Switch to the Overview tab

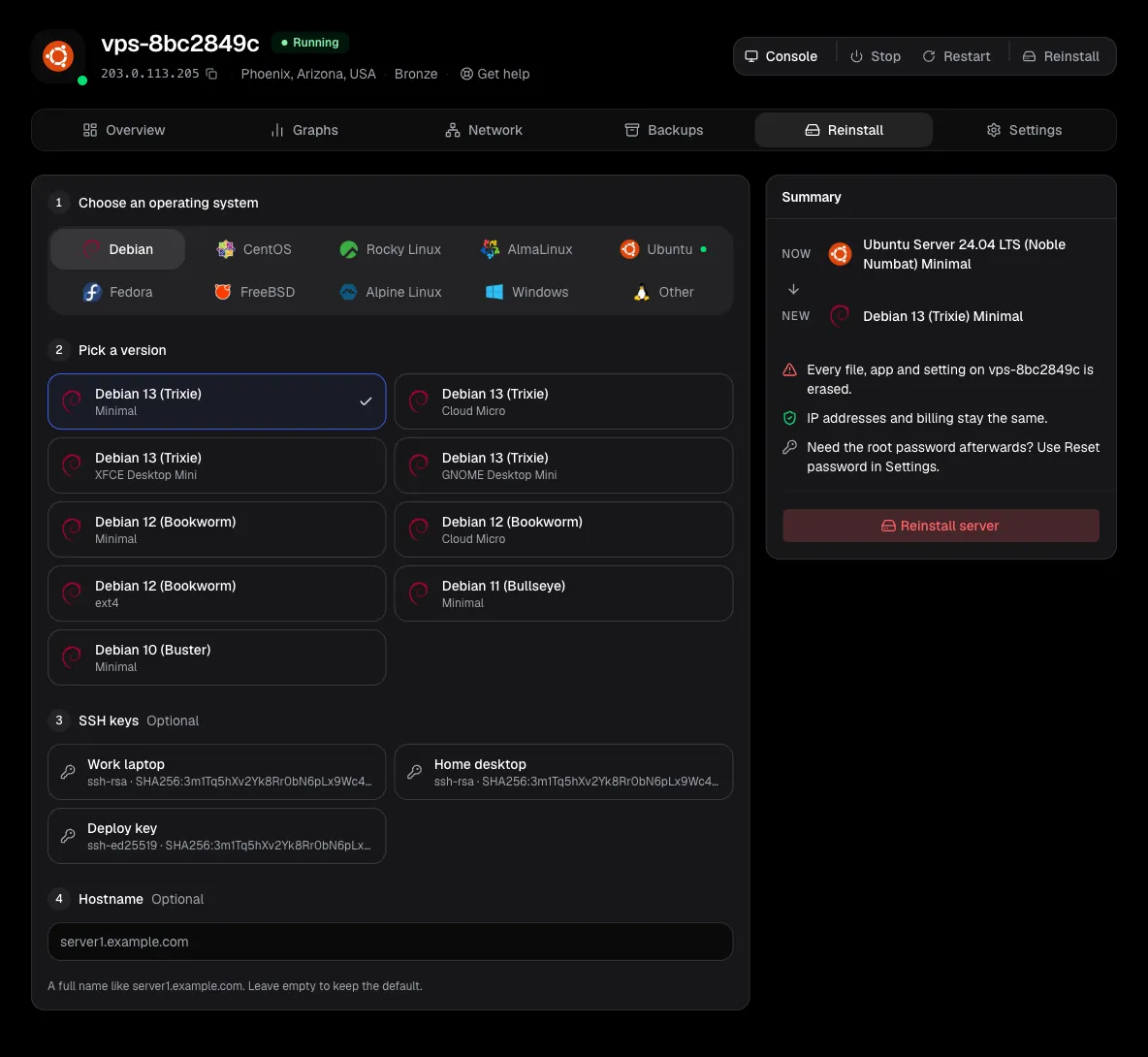(124, 130)
